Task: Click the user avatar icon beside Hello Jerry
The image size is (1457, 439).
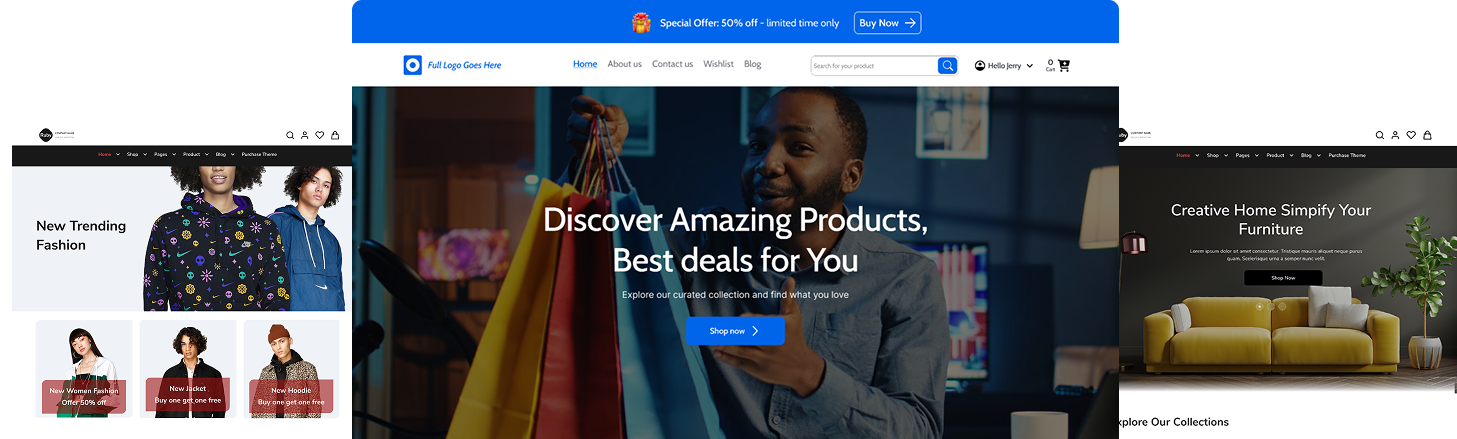Action: [x=980, y=66]
